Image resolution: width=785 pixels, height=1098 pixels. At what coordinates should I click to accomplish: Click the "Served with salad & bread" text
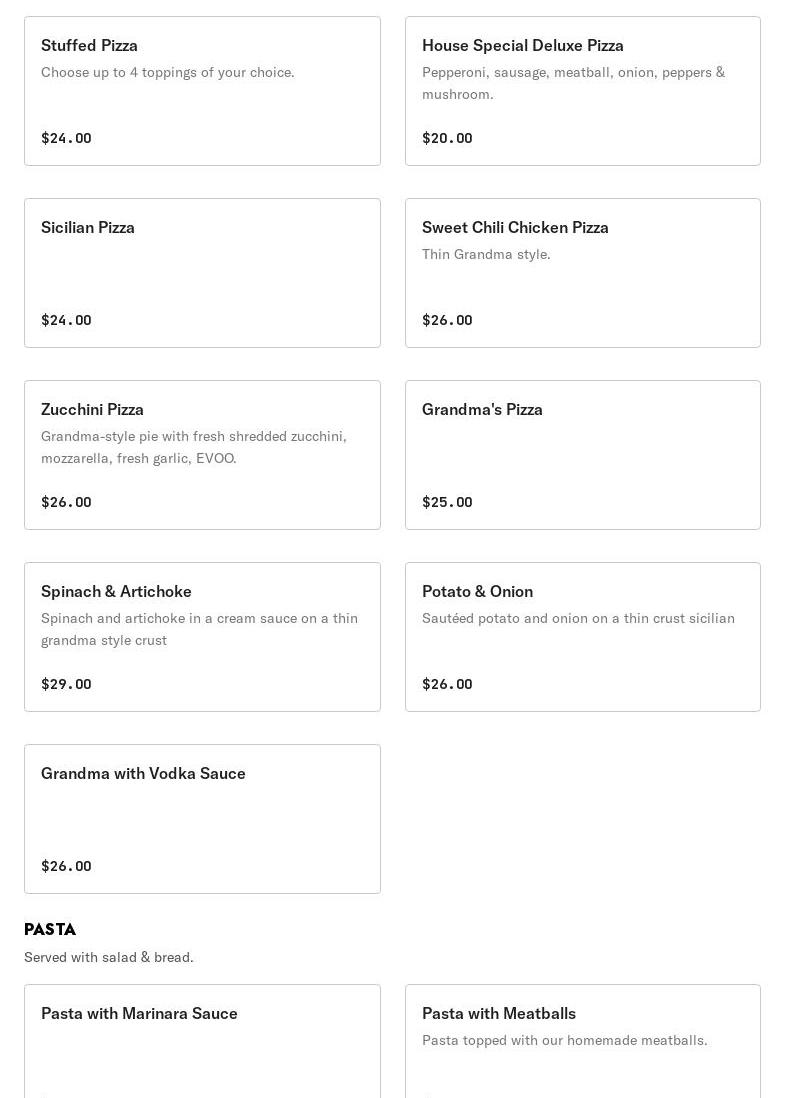pos(109,957)
